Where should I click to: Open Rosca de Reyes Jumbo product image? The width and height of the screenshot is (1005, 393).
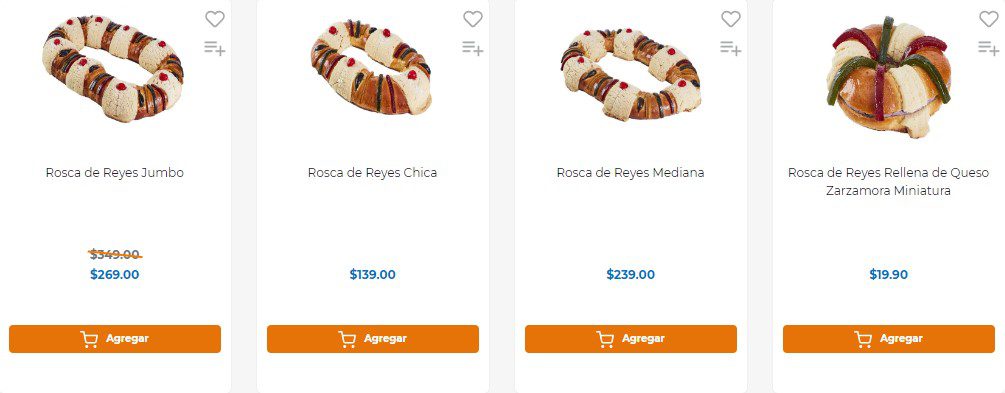[x=113, y=69]
